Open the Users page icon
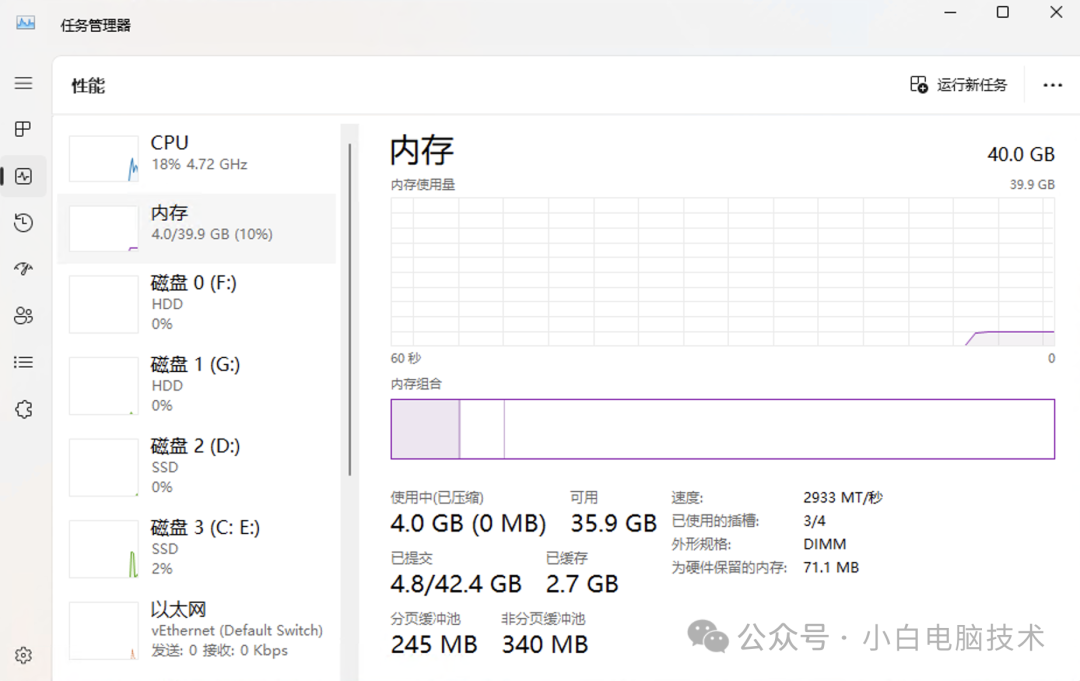The image size is (1080, 681). [x=24, y=316]
